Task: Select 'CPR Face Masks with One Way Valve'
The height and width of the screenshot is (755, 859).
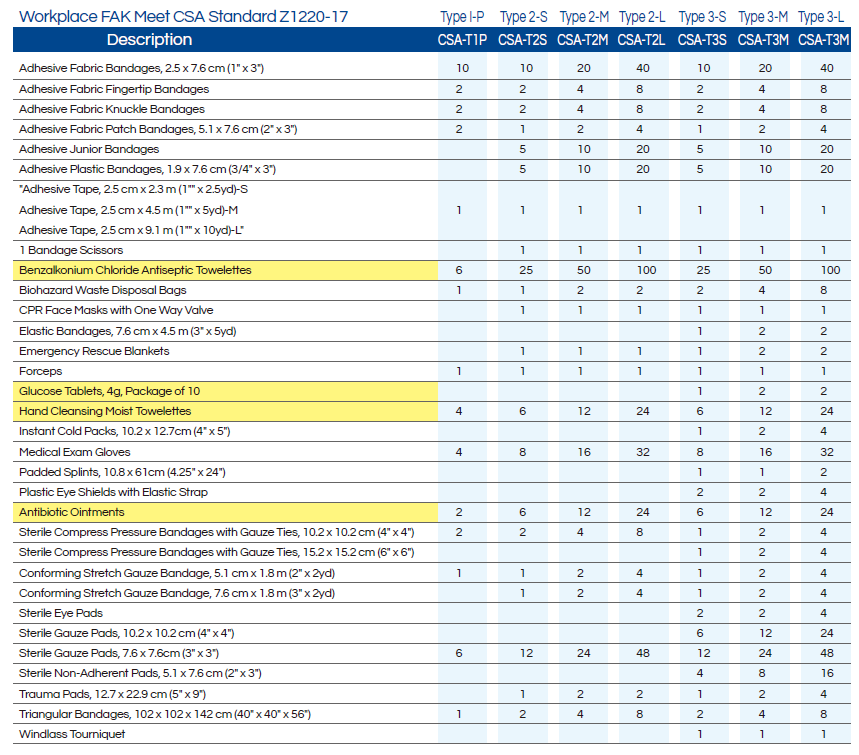Action: tap(116, 310)
